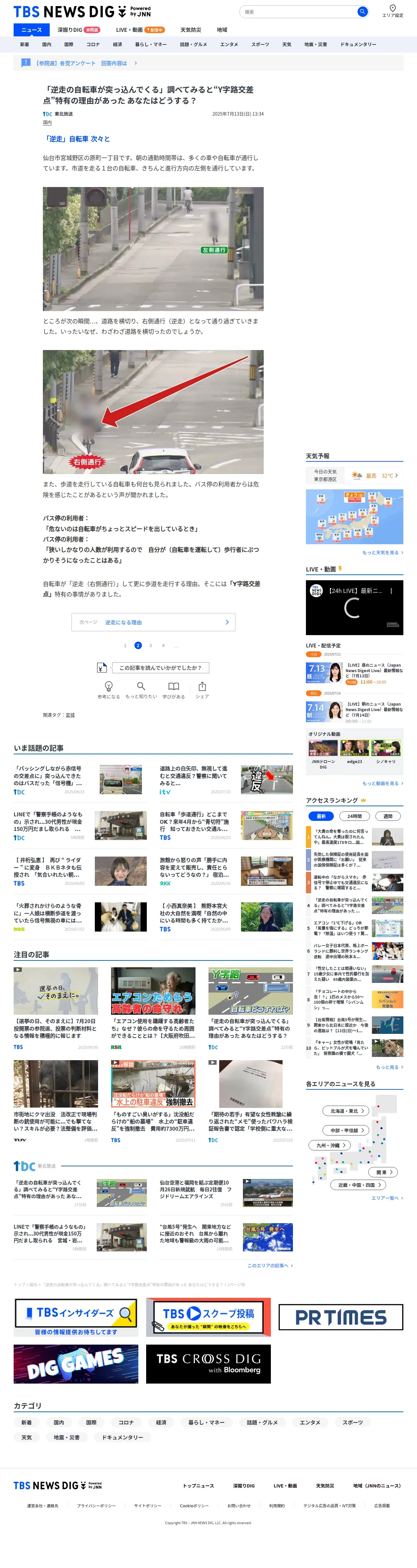Click the article feedback document icon
The width and height of the screenshot is (417, 1568).
coord(102,667)
